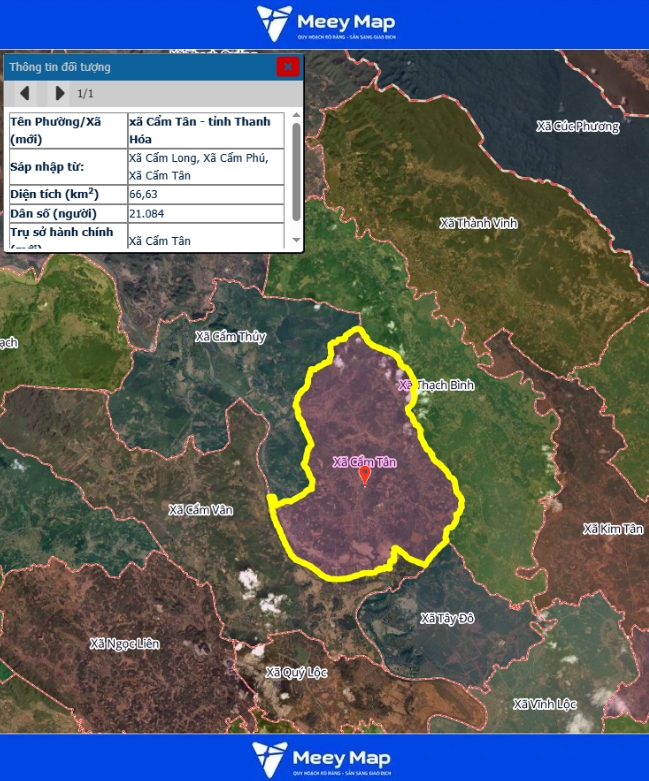Click the Diện tích value cell 66,63
649x781 pixels.
[208, 194]
